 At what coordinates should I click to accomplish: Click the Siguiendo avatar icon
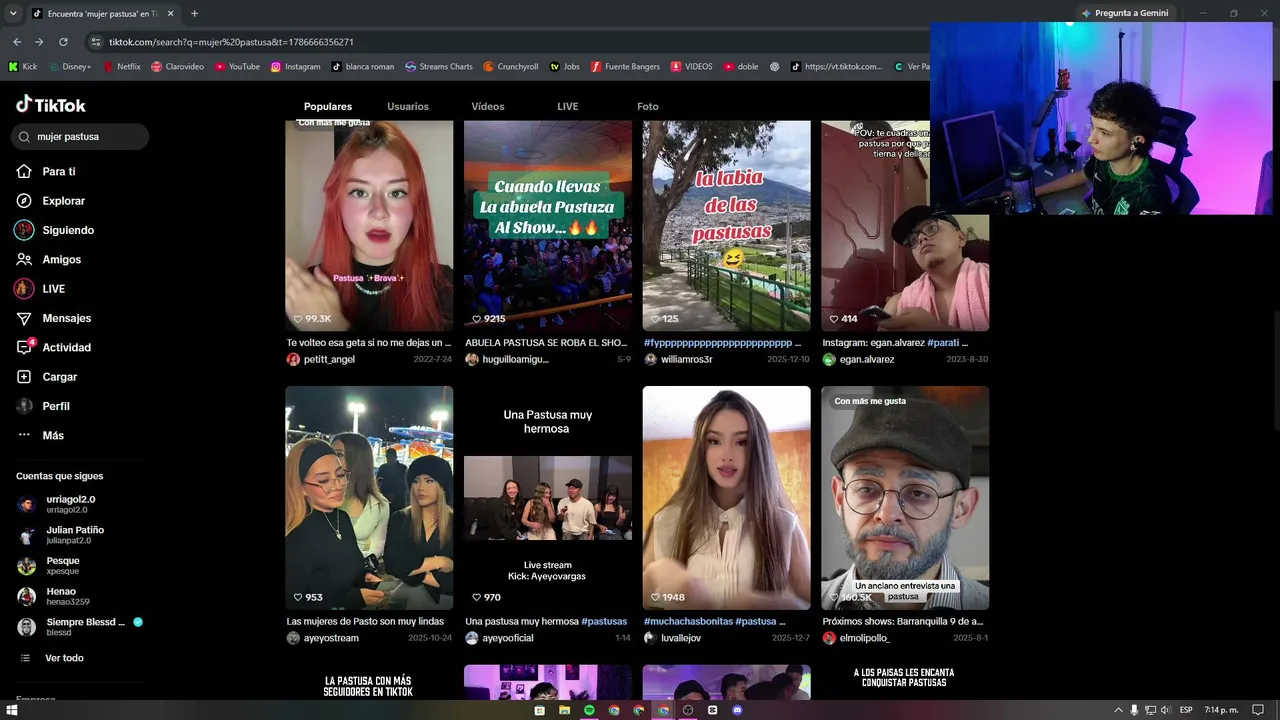tap(24, 230)
